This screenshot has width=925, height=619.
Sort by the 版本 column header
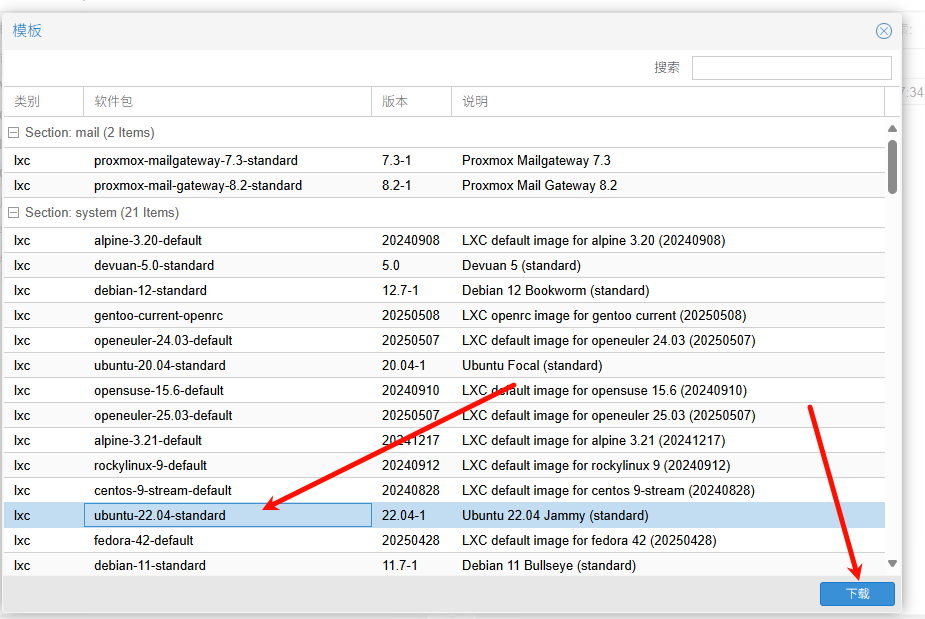click(x=411, y=101)
